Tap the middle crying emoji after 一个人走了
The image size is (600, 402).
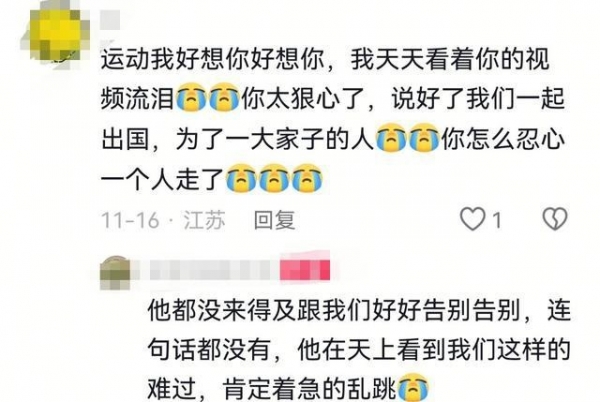point(274,178)
